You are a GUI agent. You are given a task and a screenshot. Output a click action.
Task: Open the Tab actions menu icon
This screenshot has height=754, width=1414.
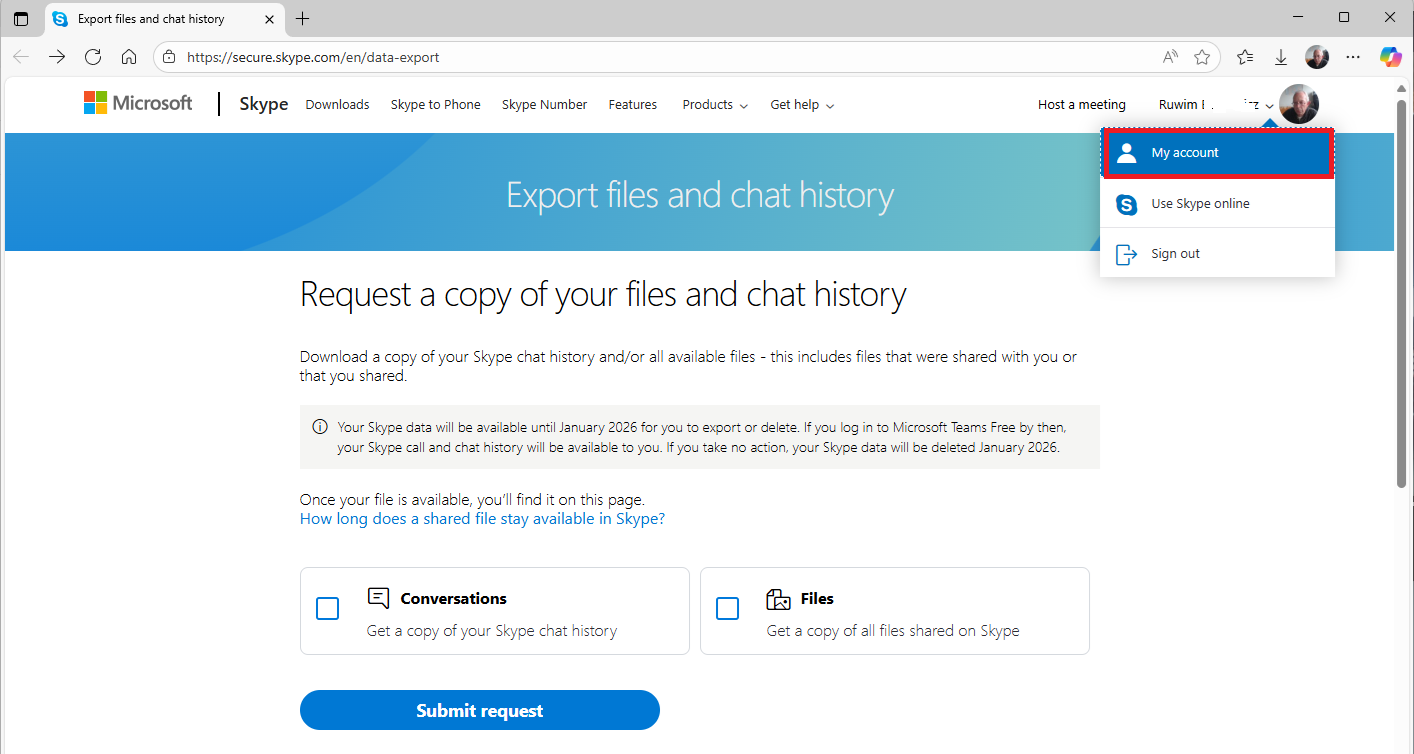(21, 19)
